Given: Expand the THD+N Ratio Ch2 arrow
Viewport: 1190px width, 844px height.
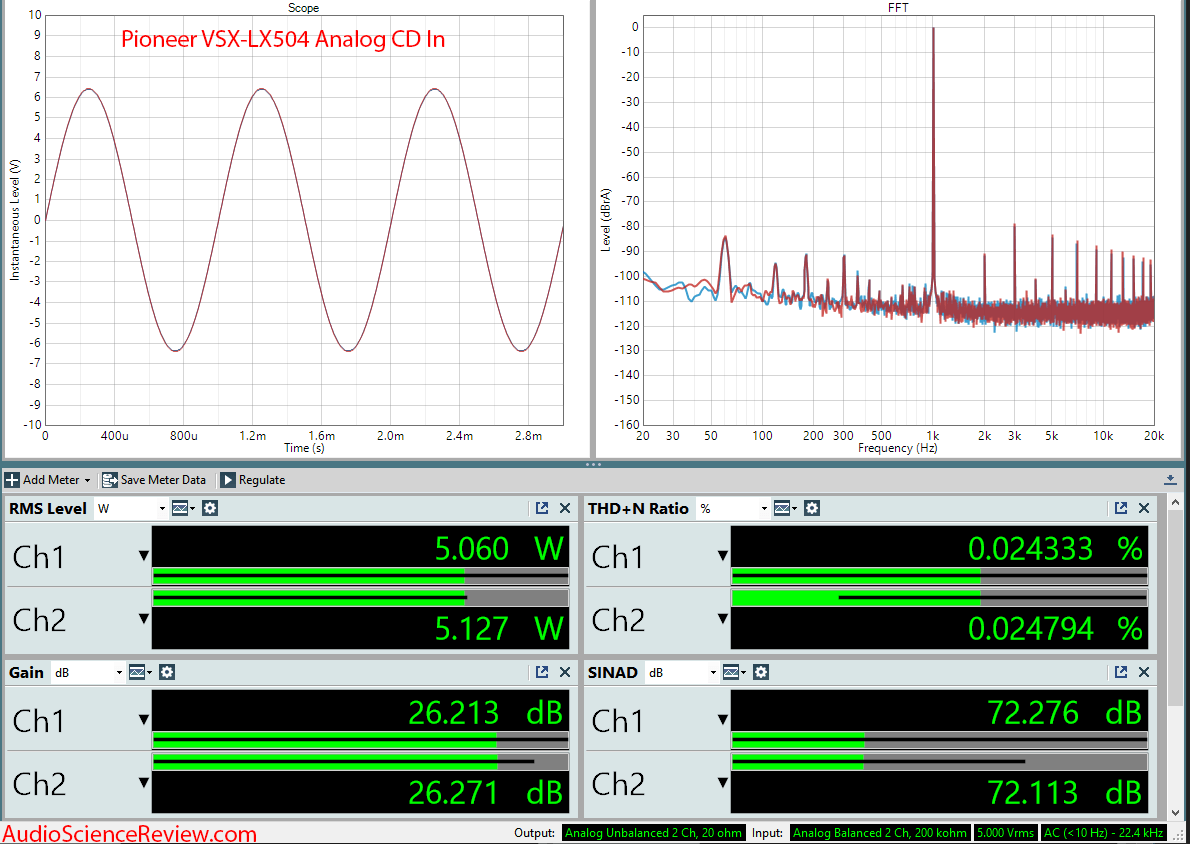Looking at the screenshot, I should pyautogui.click(x=722, y=619).
